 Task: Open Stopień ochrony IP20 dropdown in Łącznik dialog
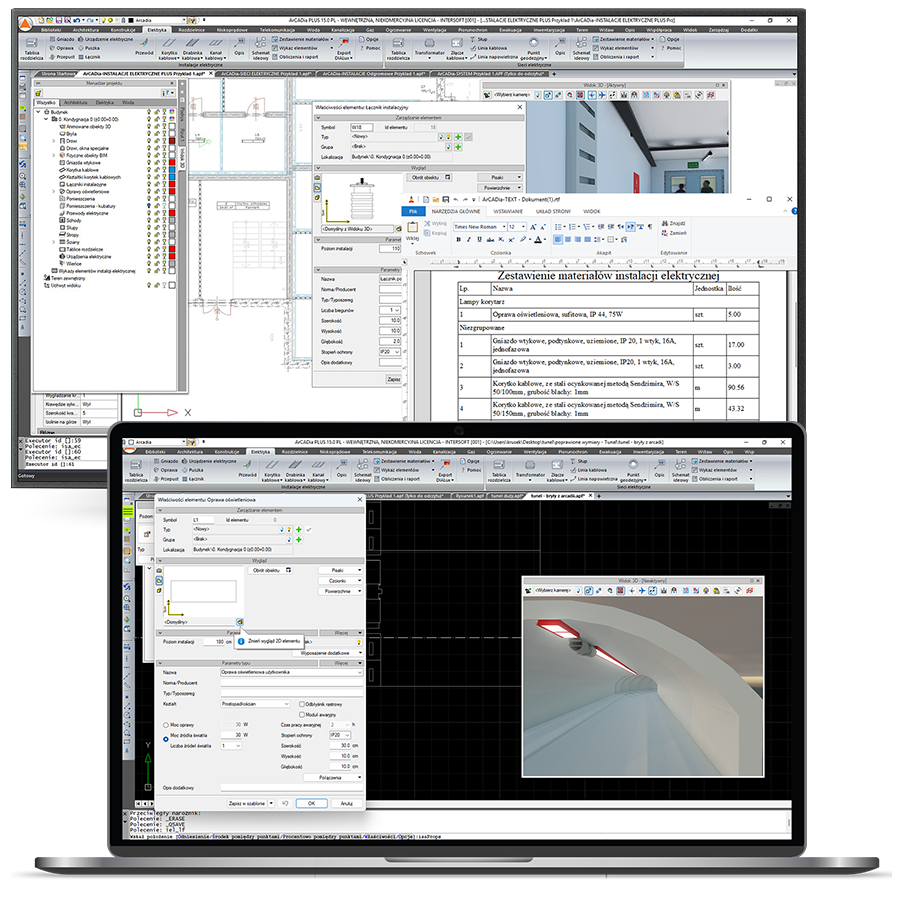tap(397, 352)
